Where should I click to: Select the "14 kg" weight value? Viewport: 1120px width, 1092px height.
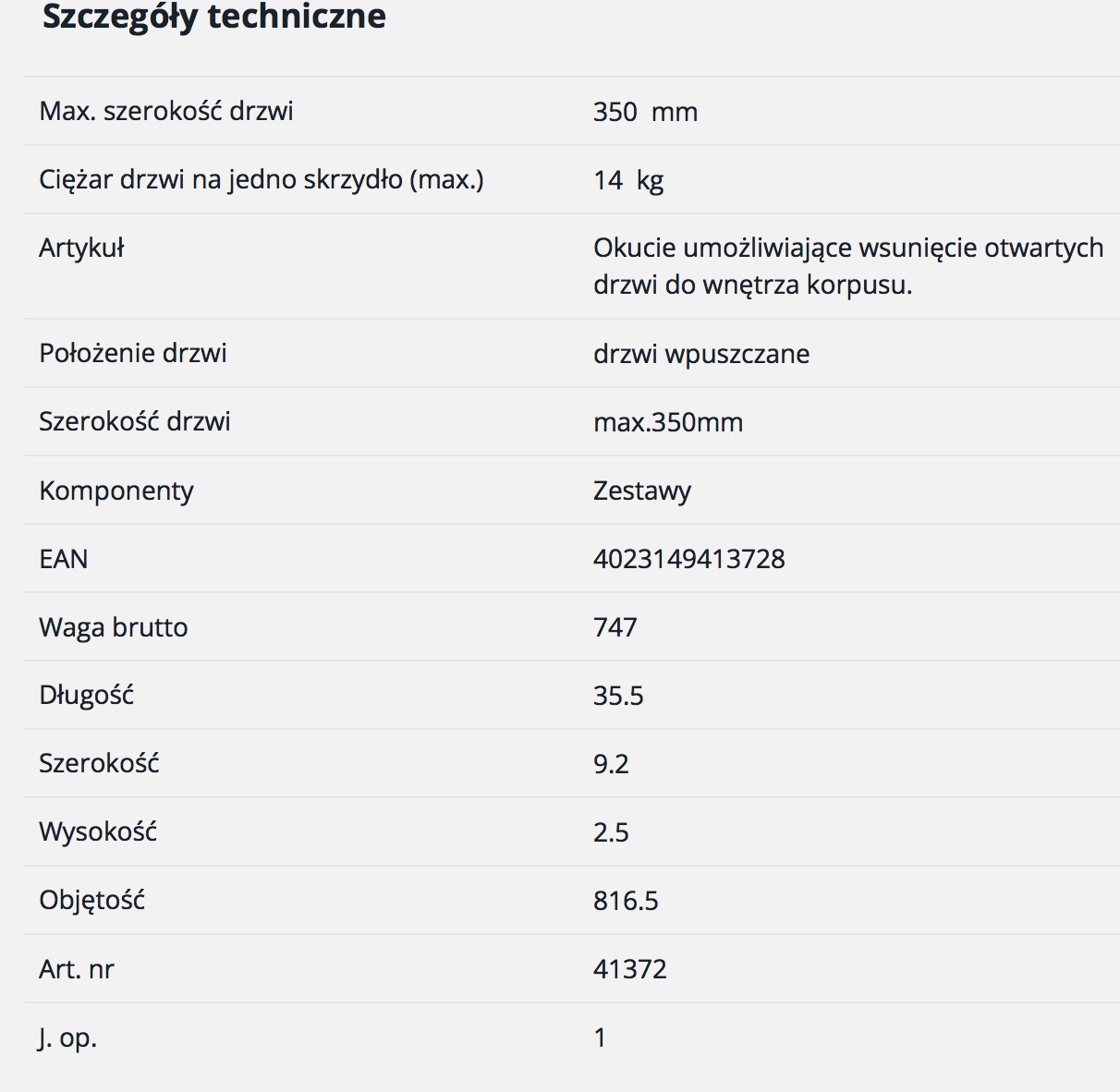(628, 180)
